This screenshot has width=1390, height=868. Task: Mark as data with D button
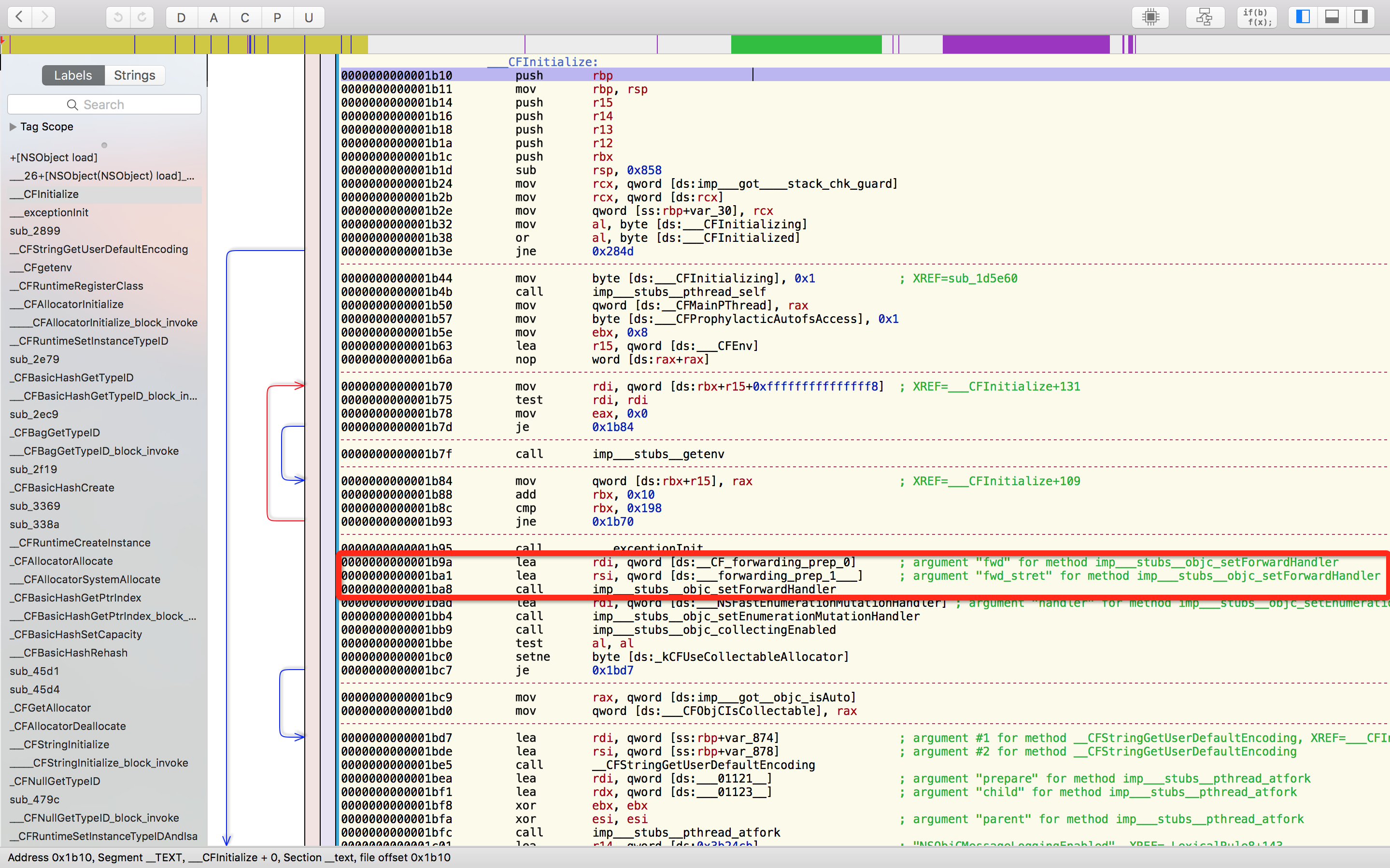pyautogui.click(x=182, y=17)
